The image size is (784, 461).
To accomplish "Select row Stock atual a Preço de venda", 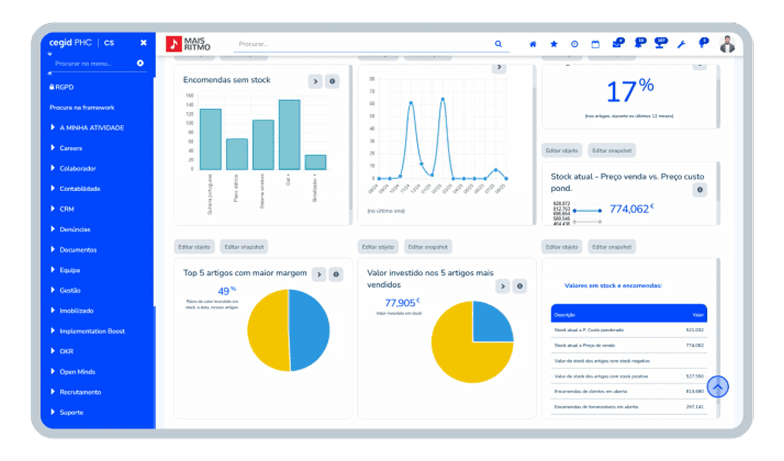I will [629, 346].
